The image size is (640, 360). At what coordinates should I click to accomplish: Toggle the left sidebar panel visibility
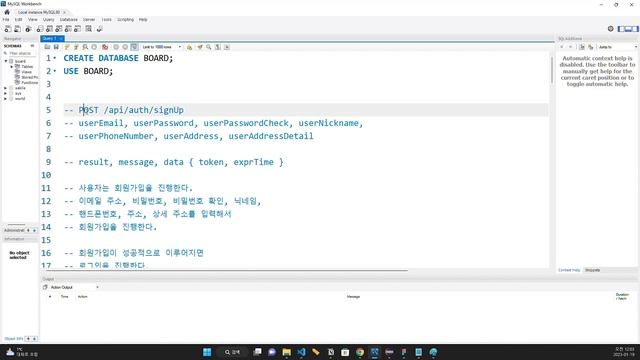(x=621, y=29)
